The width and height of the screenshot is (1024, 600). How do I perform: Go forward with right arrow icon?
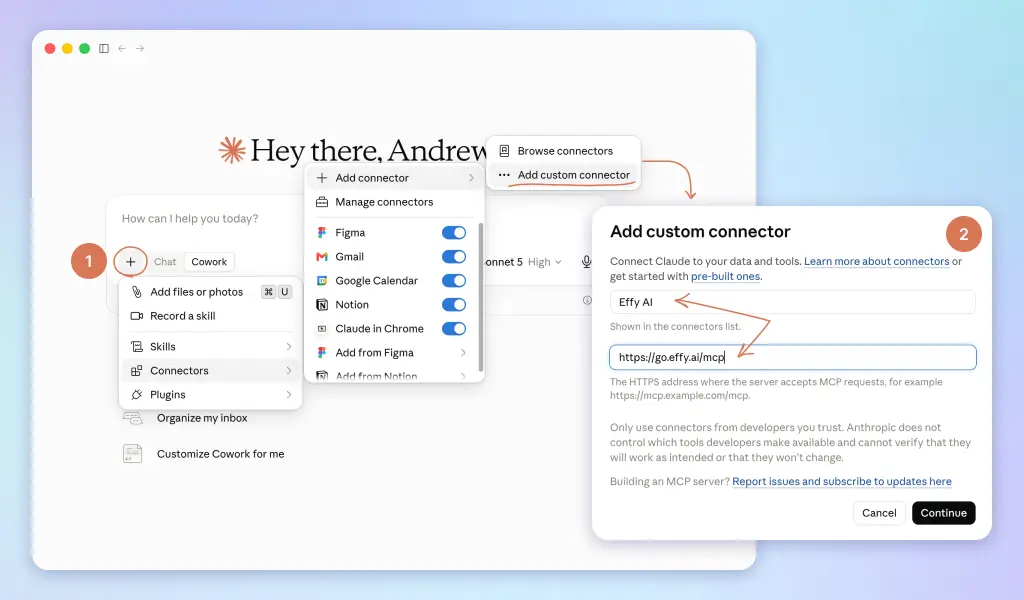[140, 48]
